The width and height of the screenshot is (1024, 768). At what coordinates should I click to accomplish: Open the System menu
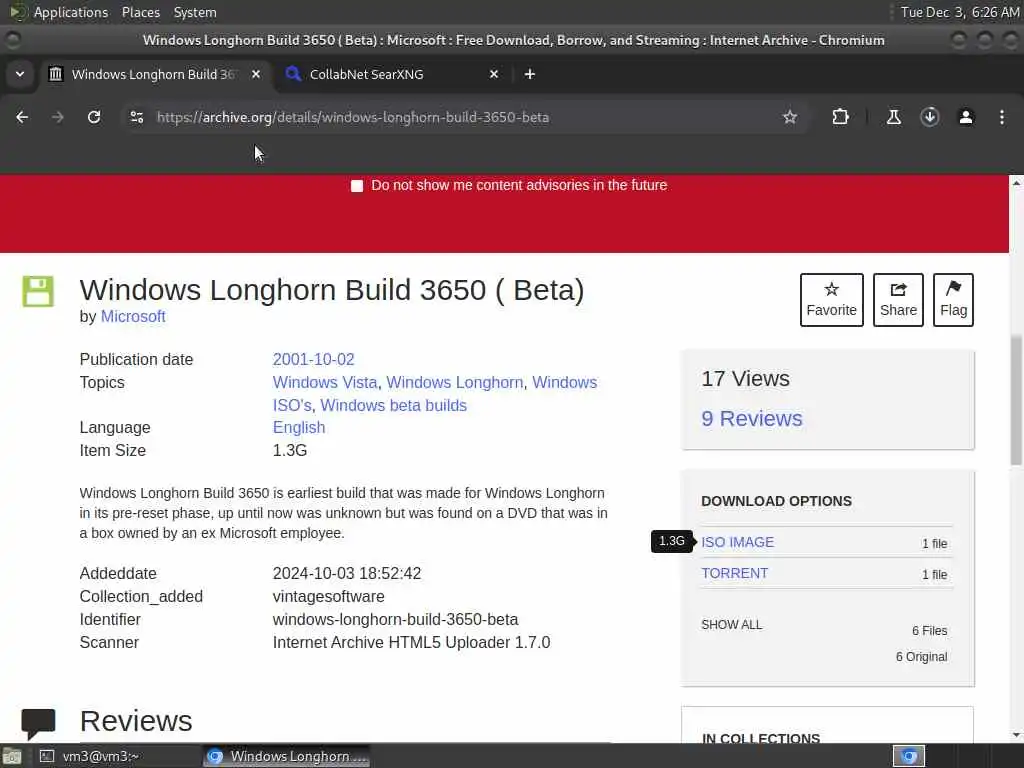click(195, 12)
